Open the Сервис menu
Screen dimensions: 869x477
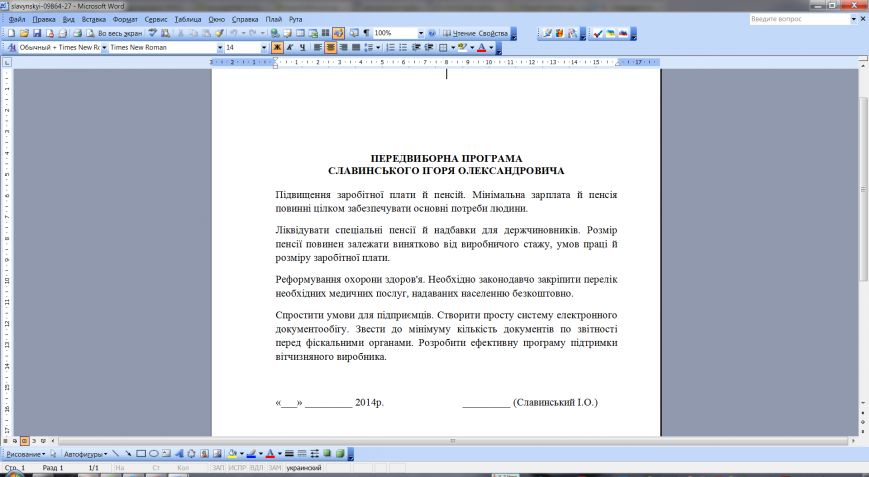[x=156, y=19]
